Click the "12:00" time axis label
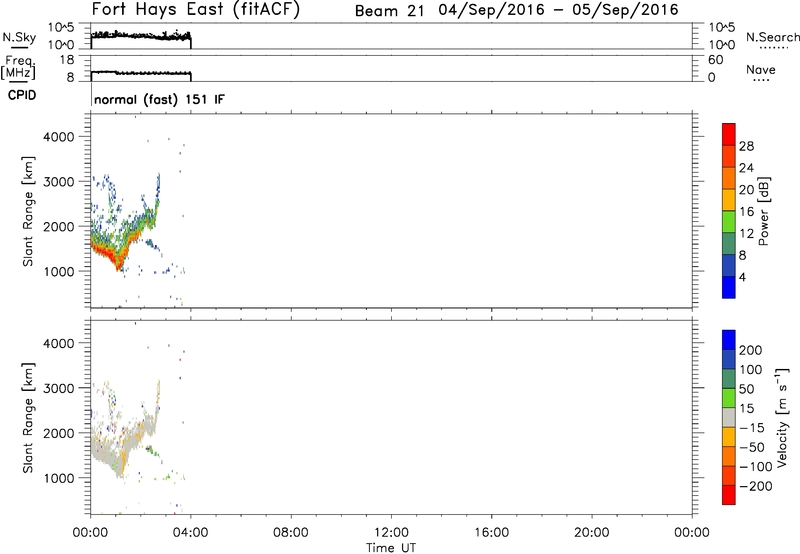 pyautogui.click(x=391, y=533)
